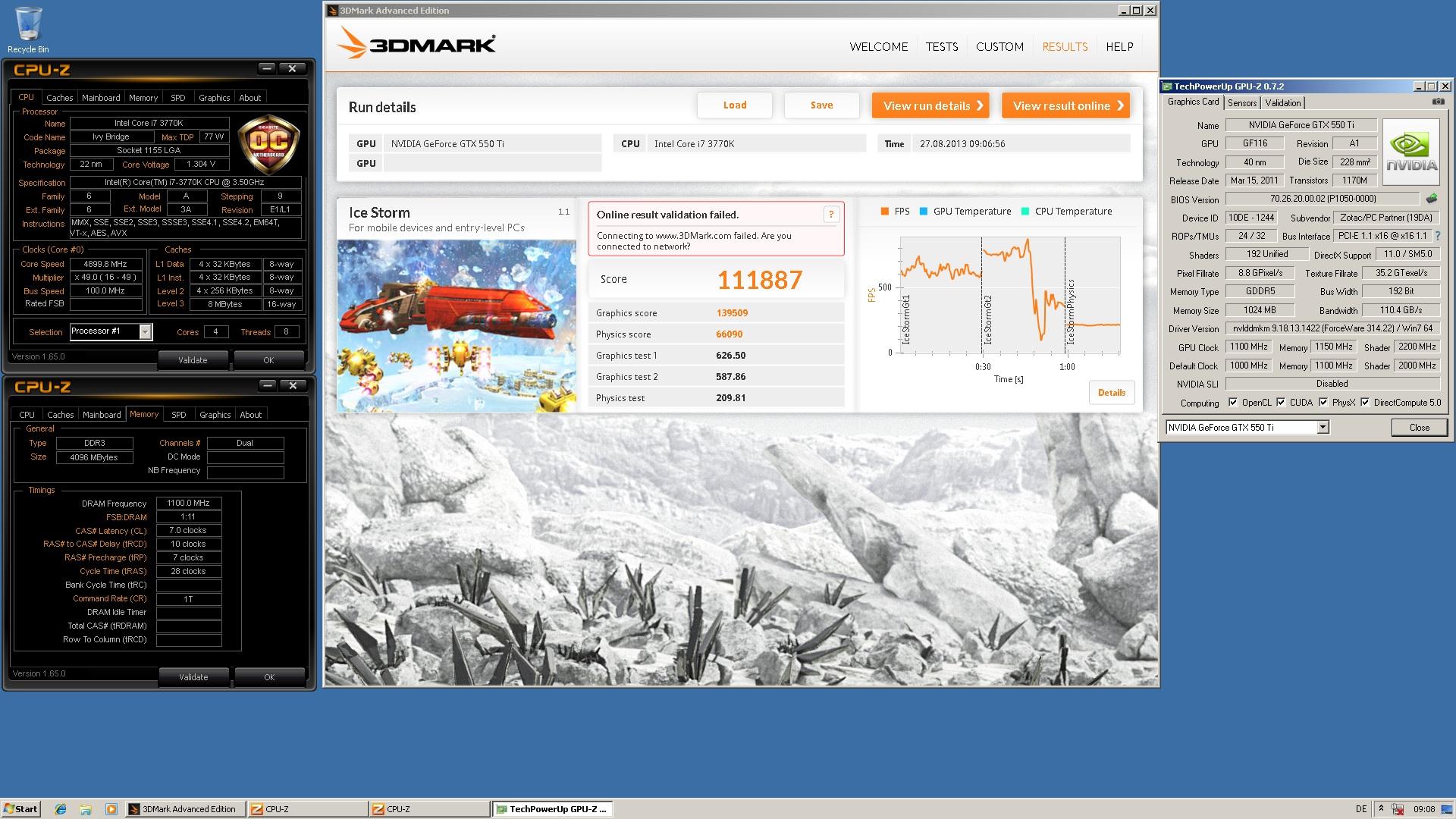Switch to Graphics Card tab in GPU-Z

point(1193,102)
